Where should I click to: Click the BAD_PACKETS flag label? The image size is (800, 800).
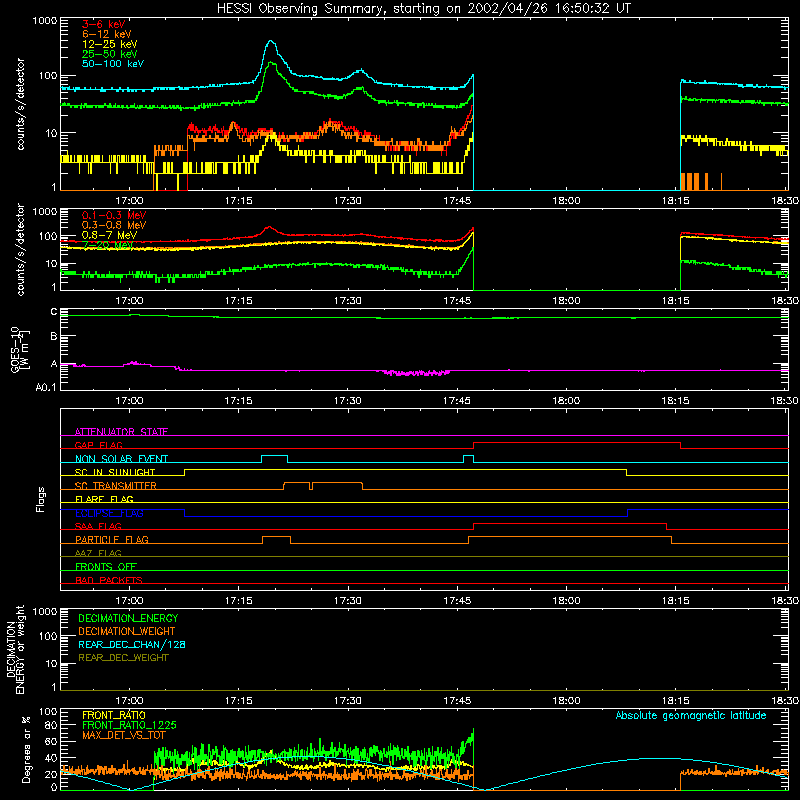click(109, 581)
